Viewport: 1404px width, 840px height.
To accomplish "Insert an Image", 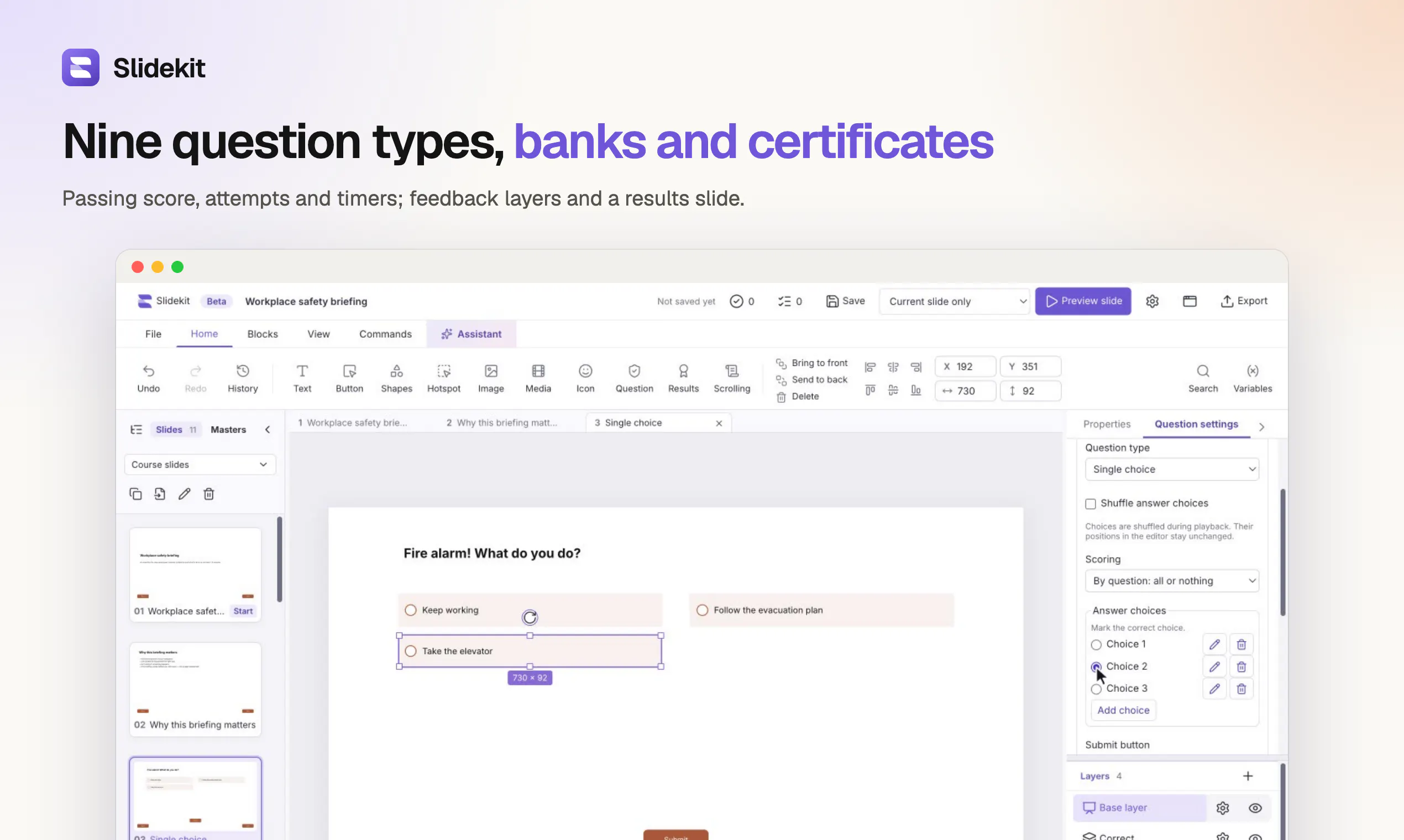I will pyautogui.click(x=490, y=378).
